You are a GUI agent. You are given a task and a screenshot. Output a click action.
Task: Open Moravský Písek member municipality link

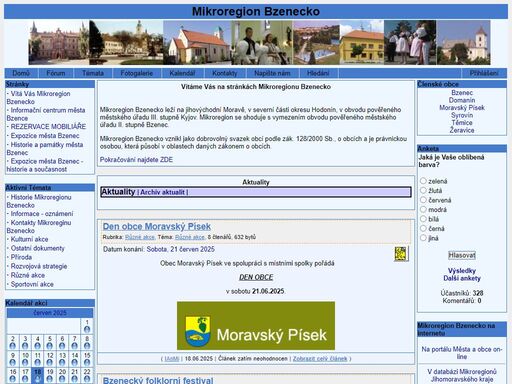click(x=462, y=108)
